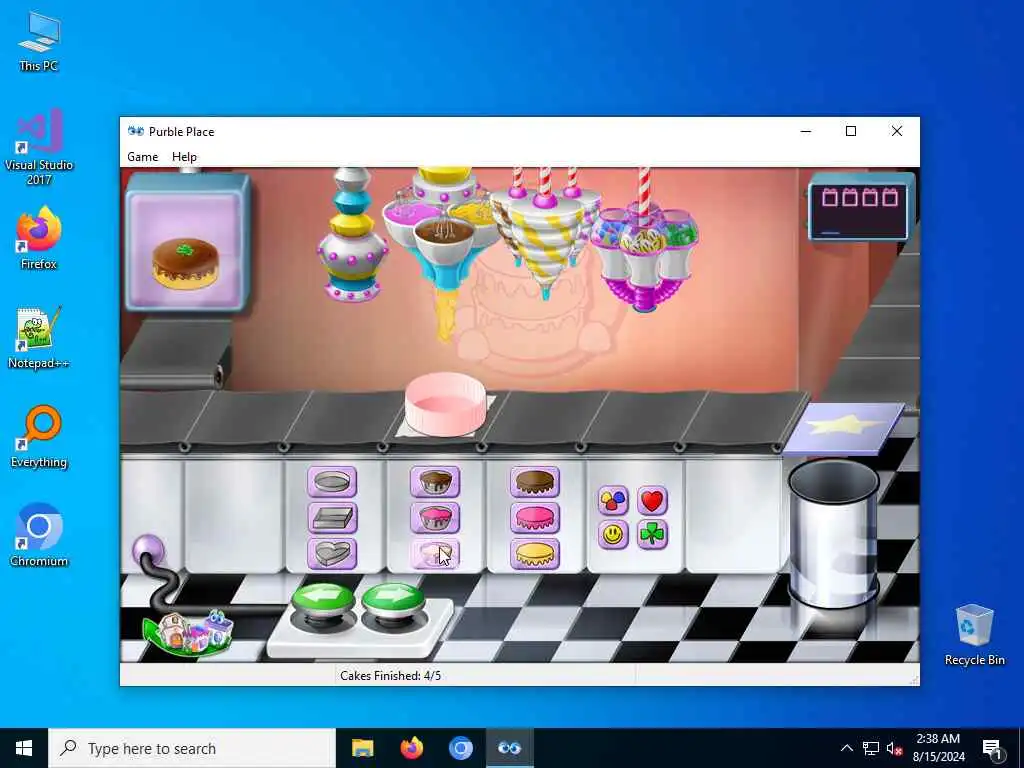Open This PC desktop icon
The image size is (1024, 768).
coord(39,40)
